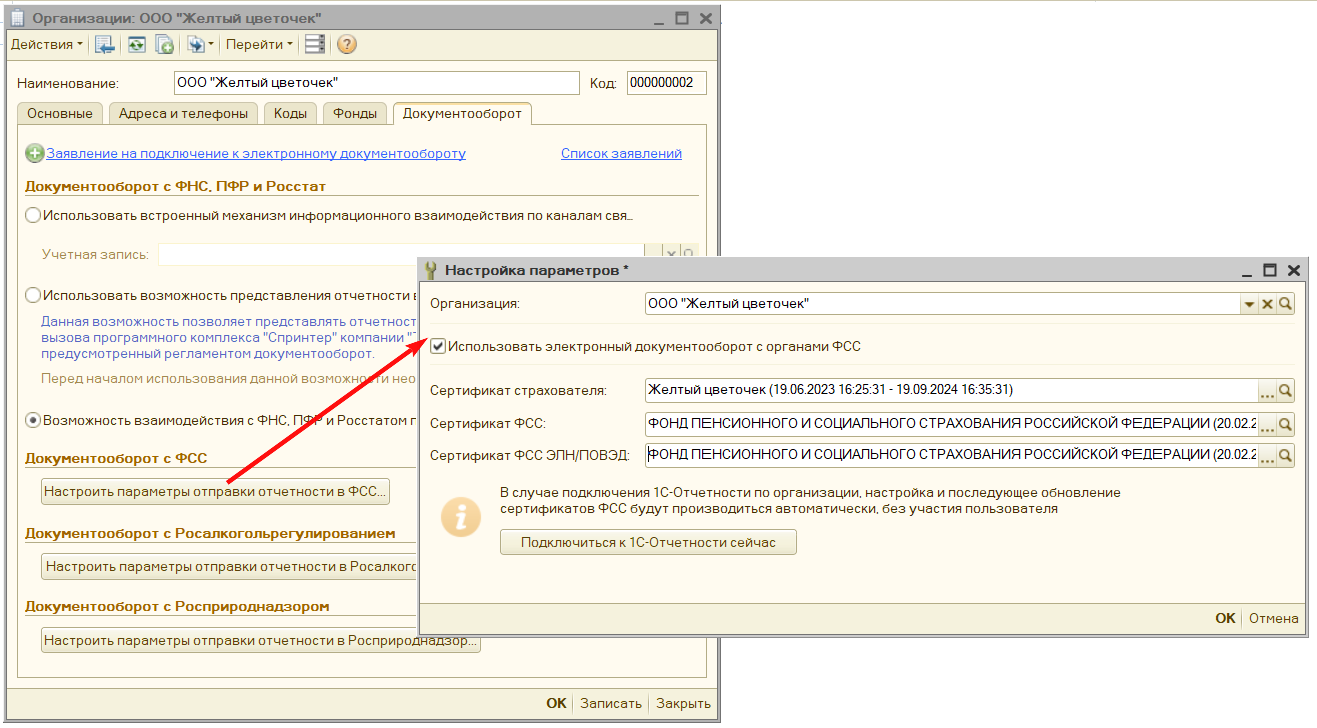Open Сертификат ФСС with the magnifier icon
1317x728 pixels.
point(1286,424)
